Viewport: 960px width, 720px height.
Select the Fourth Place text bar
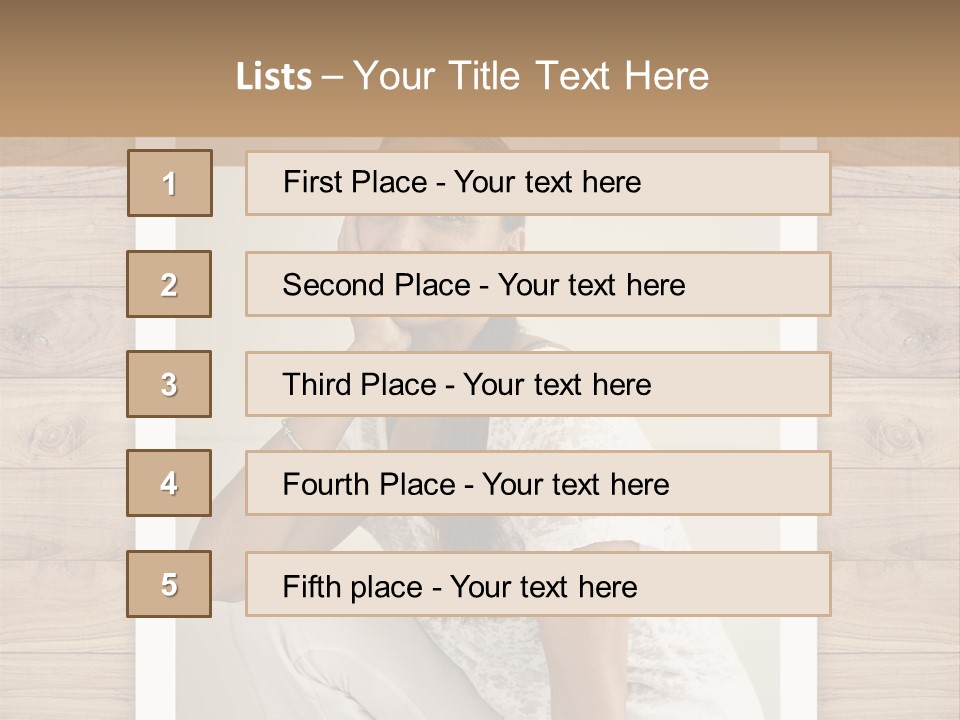538,484
